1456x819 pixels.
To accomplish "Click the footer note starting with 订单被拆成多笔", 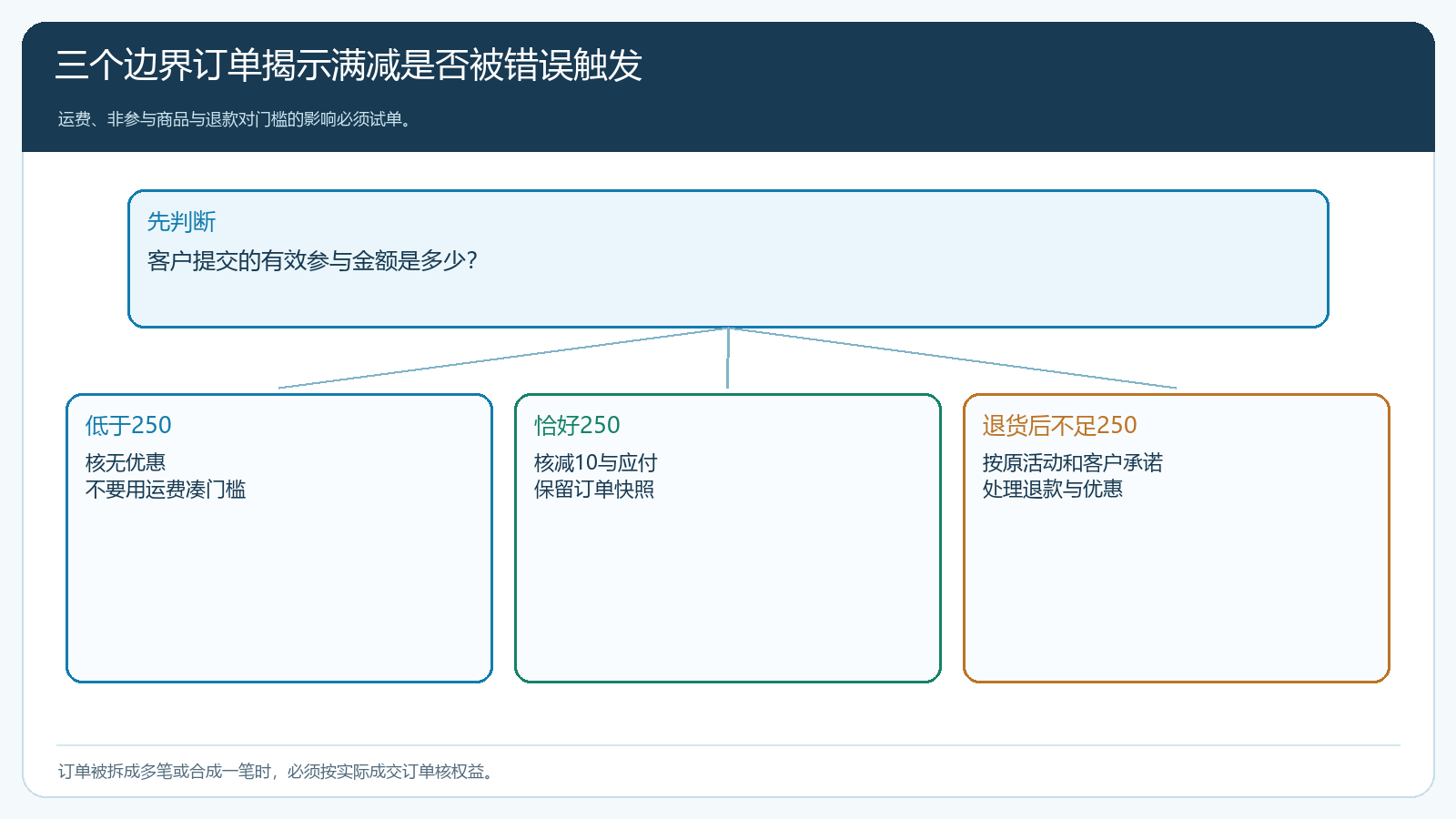I will point(278,772).
